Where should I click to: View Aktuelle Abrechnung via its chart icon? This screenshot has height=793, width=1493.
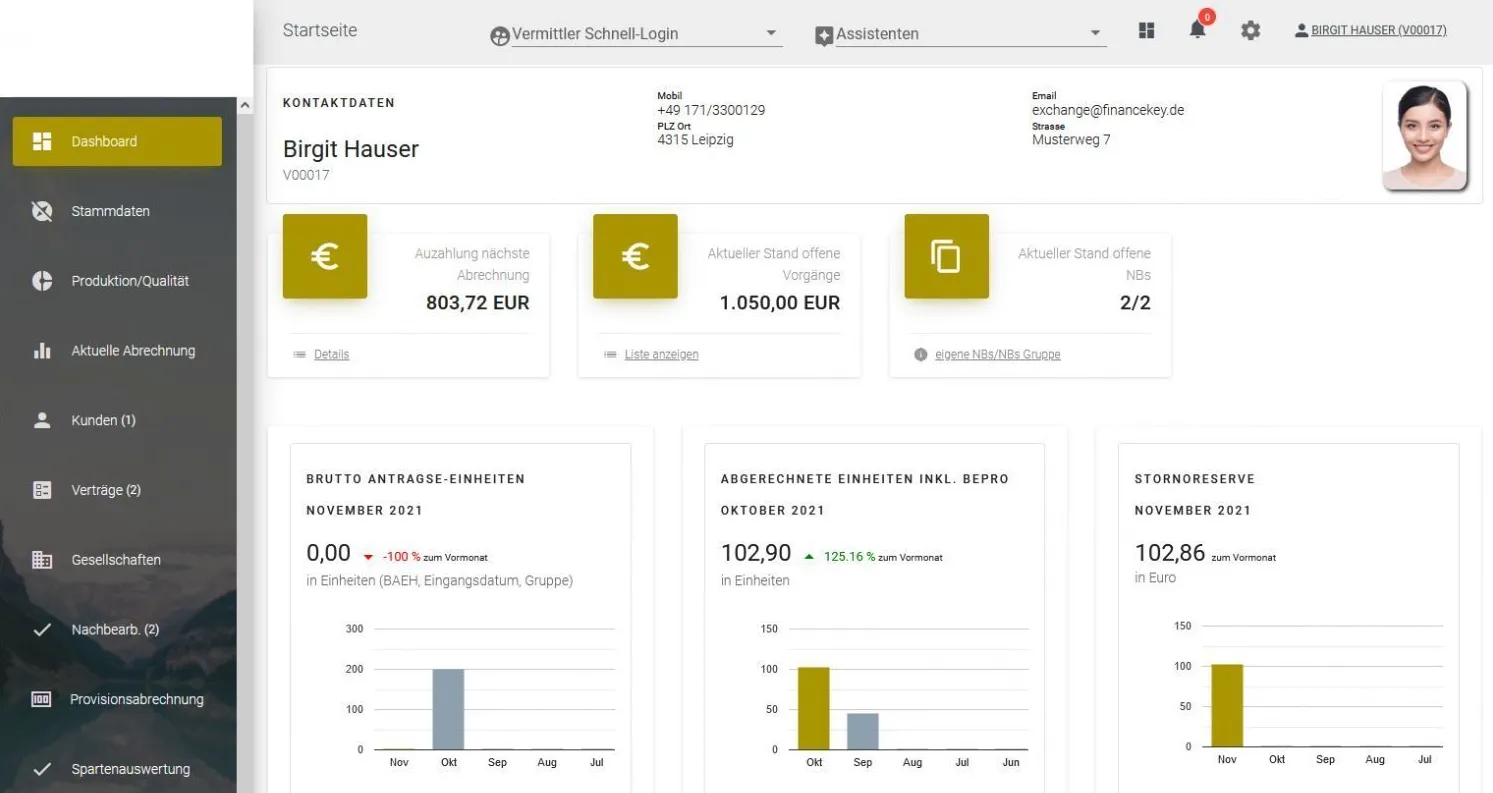click(43, 350)
